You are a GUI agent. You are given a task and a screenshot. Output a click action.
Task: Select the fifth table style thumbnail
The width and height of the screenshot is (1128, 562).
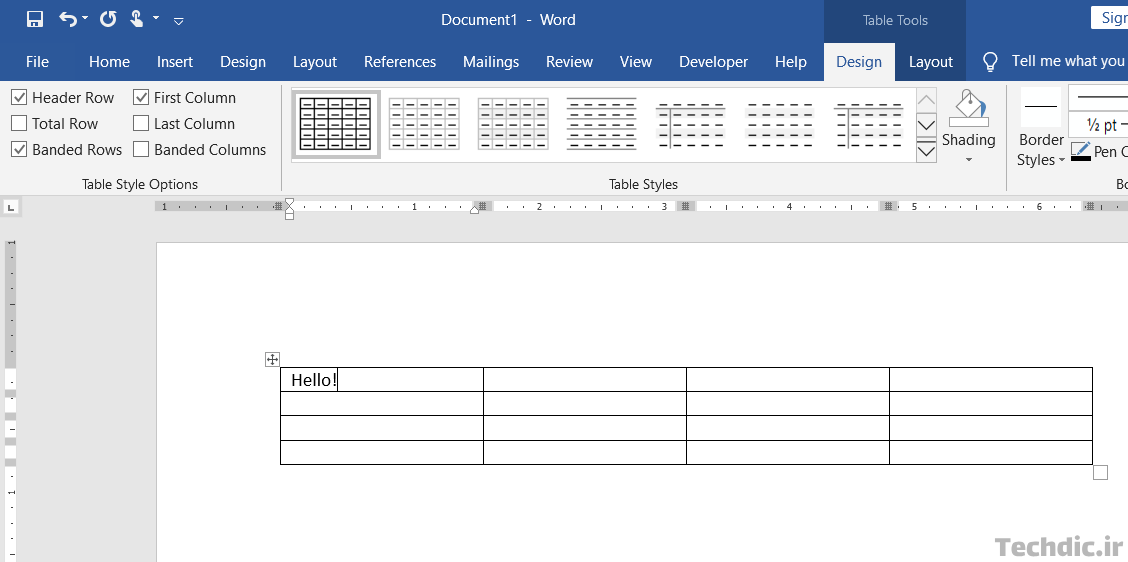coord(691,124)
